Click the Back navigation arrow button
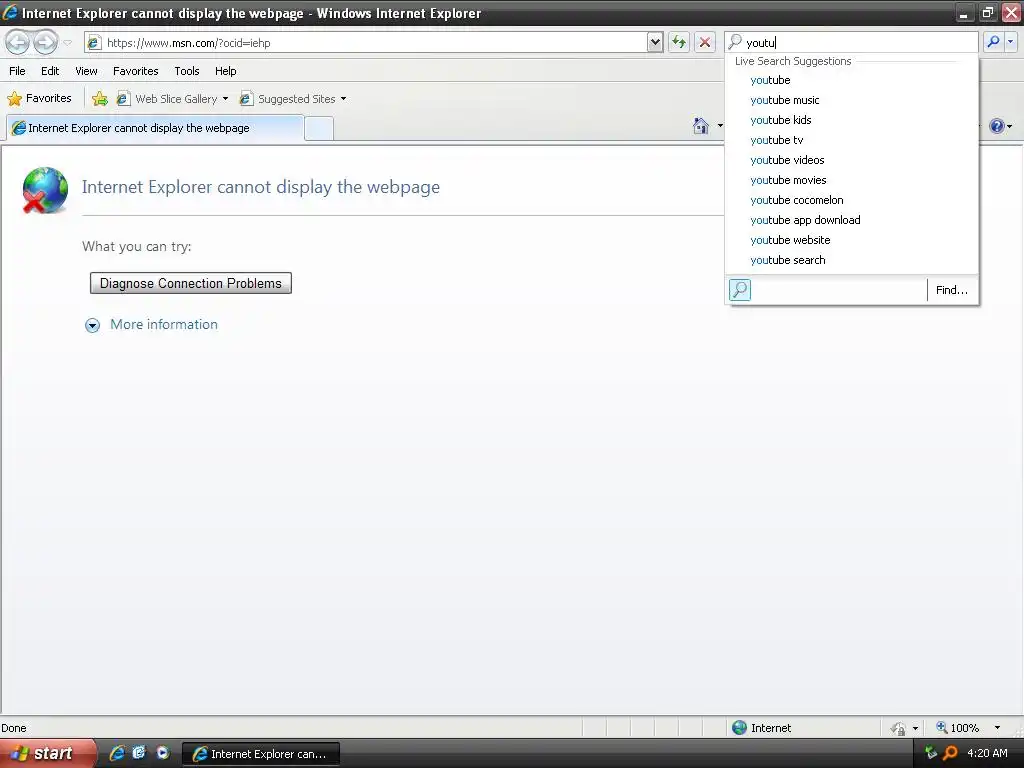The height and width of the screenshot is (768, 1024). click(x=18, y=42)
